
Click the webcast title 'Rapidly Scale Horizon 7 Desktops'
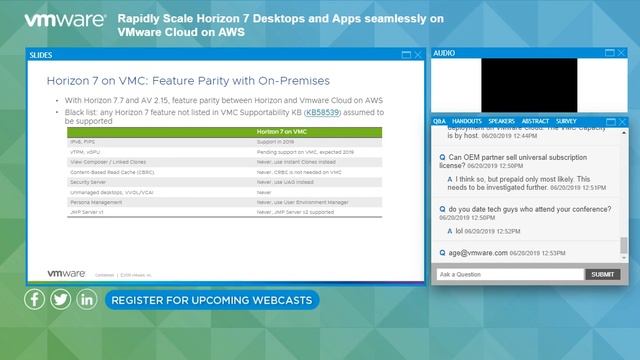(x=280, y=25)
